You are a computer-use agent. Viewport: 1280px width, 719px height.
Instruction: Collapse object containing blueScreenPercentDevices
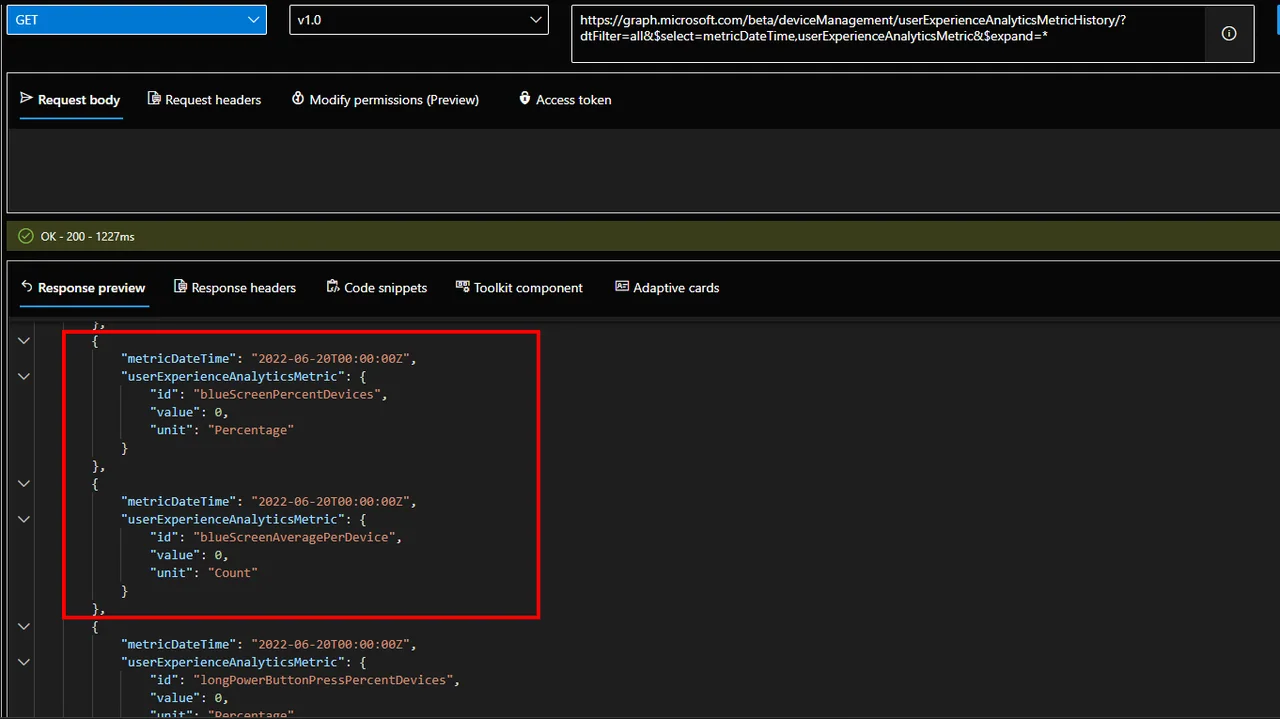[x=24, y=341]
